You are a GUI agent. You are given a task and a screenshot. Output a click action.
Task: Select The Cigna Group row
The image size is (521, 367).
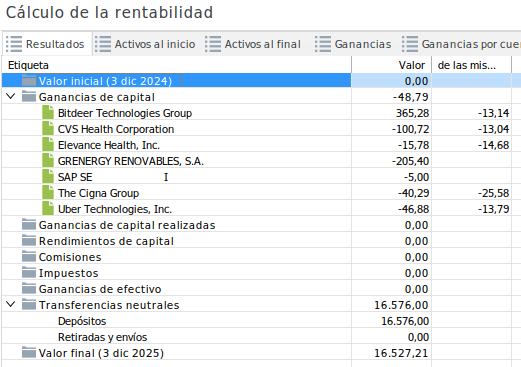tap(261, 193)
